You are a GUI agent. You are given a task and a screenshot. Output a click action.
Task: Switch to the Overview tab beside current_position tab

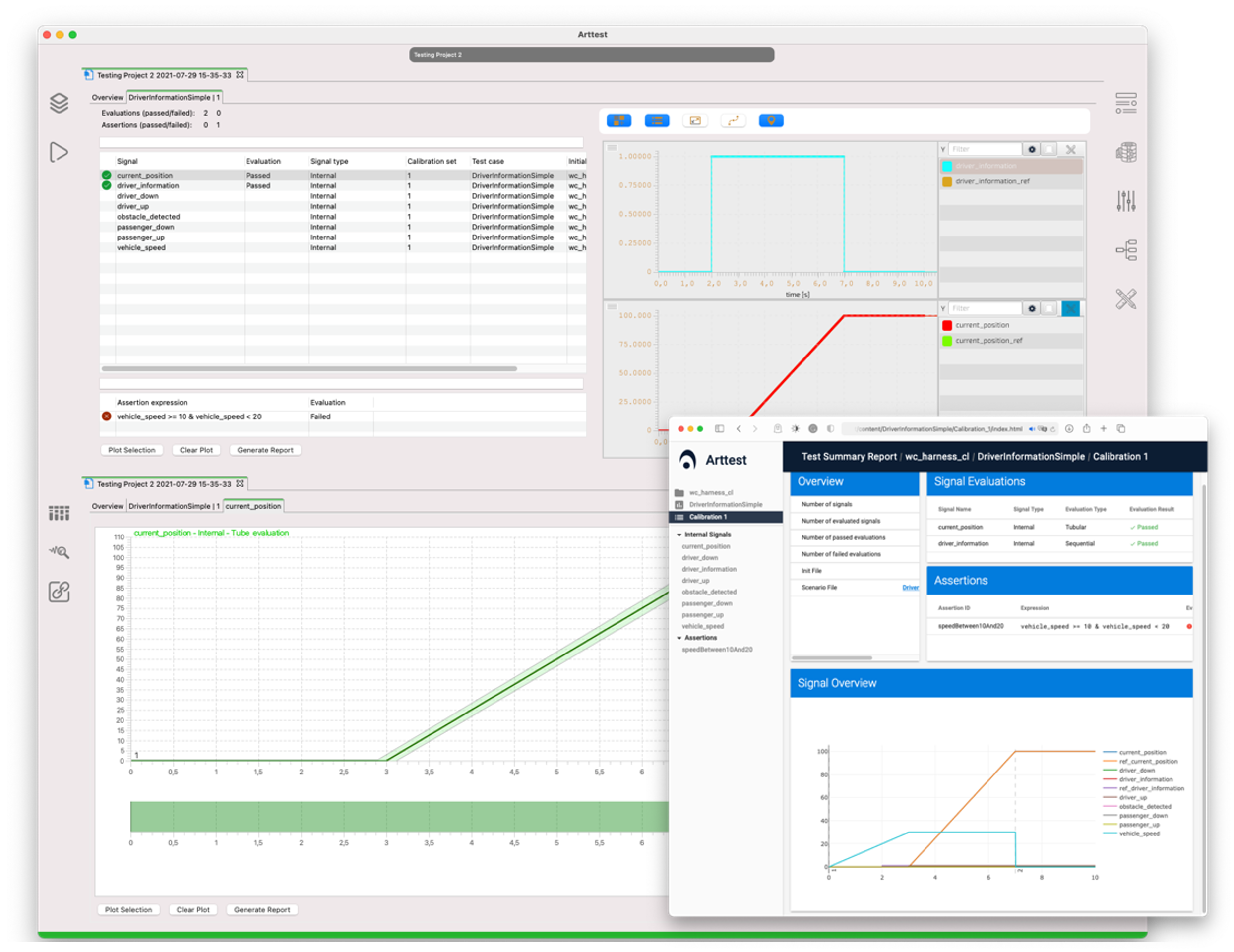107,506
